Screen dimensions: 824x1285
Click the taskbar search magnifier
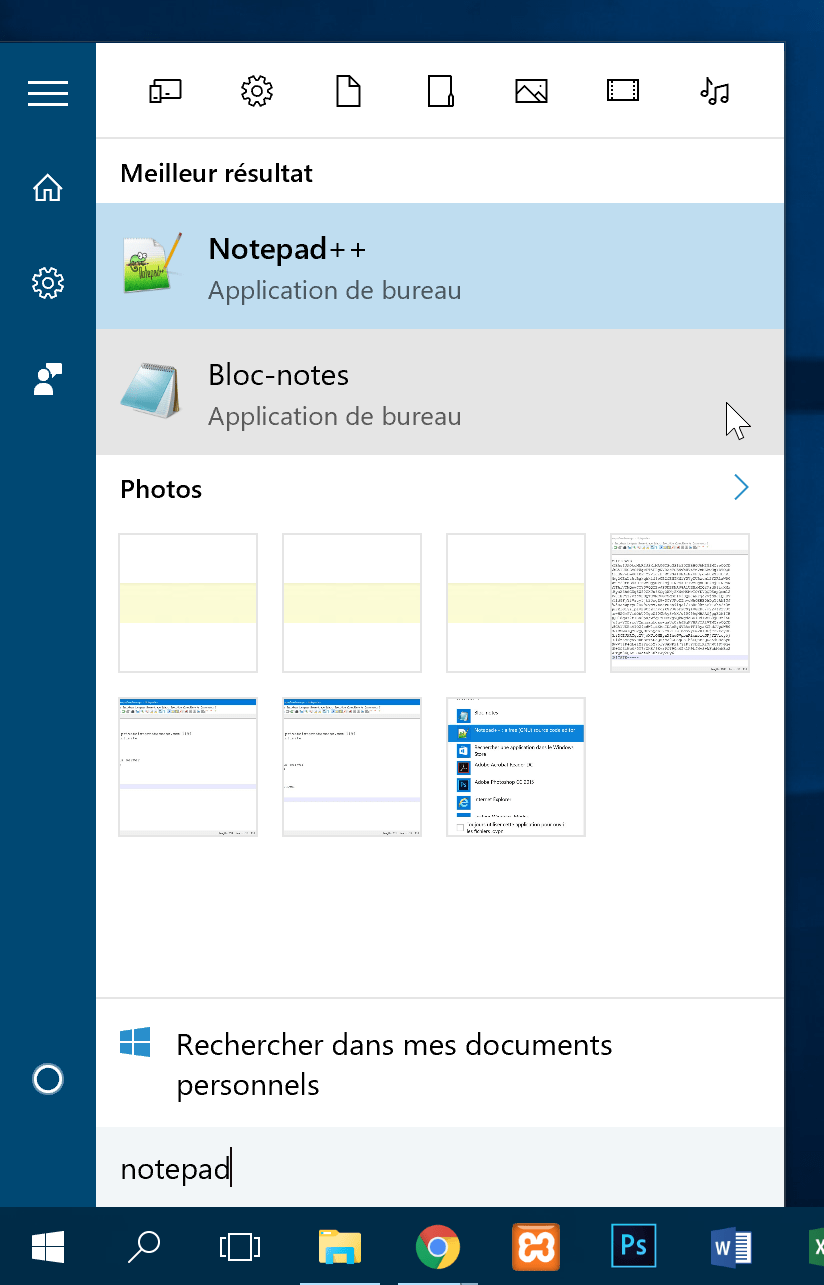pos(144,1246)
